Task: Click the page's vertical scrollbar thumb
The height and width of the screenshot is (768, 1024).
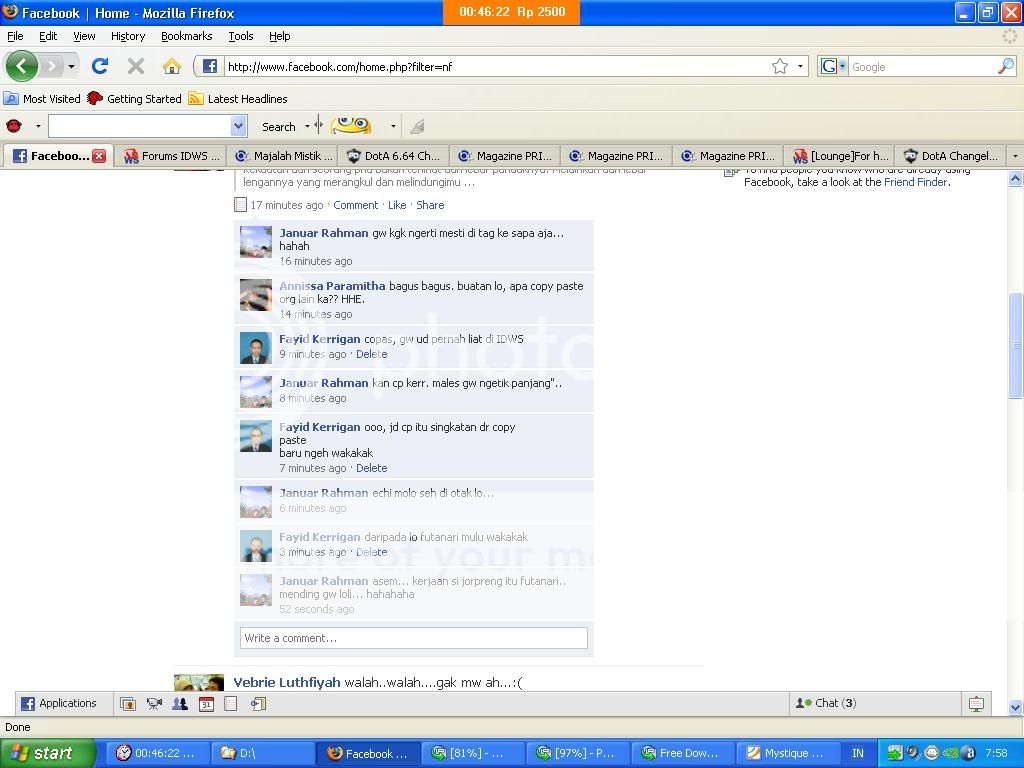Action: coord(1016,344)
